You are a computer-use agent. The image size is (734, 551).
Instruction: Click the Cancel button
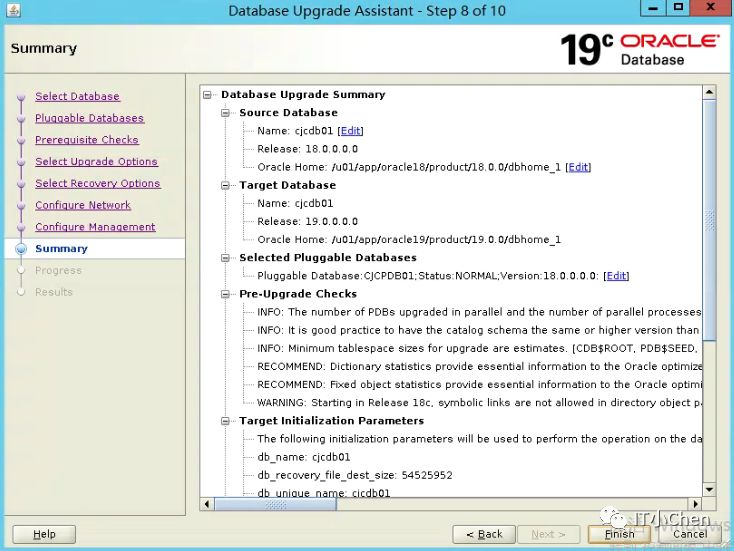point(690,534)
